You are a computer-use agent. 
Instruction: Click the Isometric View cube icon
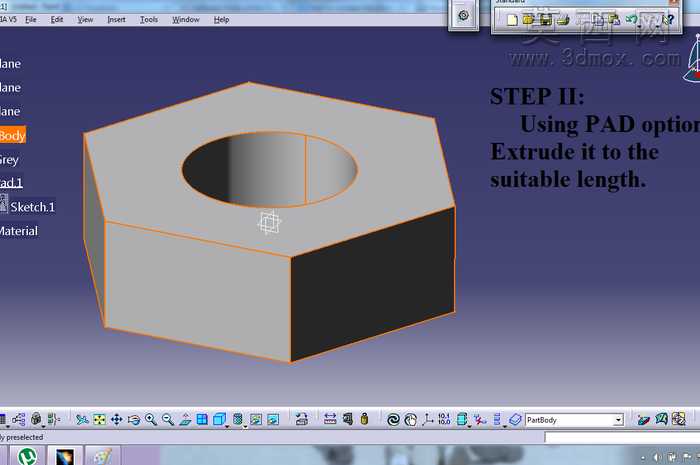point(219,419)
